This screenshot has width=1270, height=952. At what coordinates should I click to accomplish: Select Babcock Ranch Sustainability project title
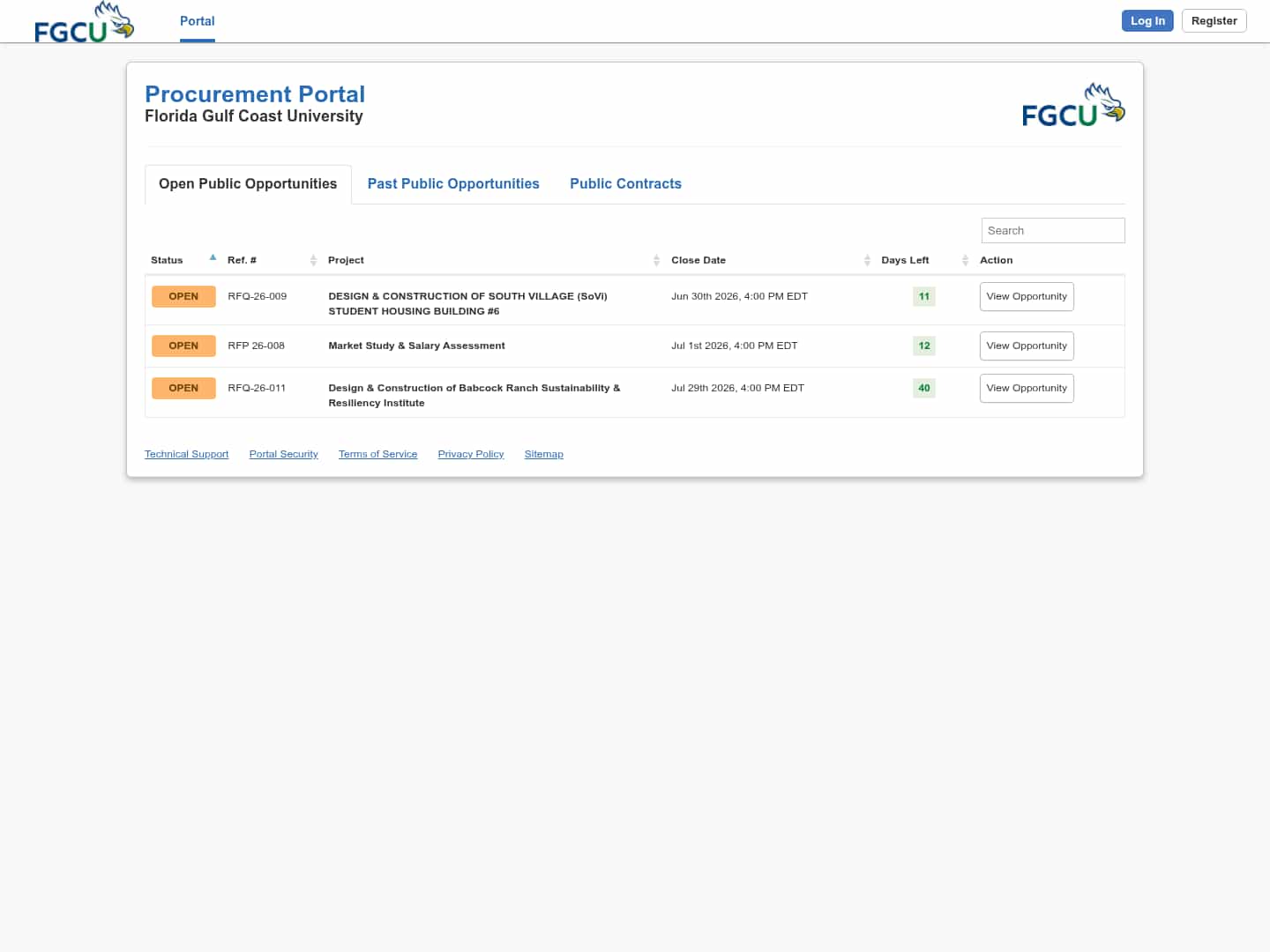tap(474, 396)
